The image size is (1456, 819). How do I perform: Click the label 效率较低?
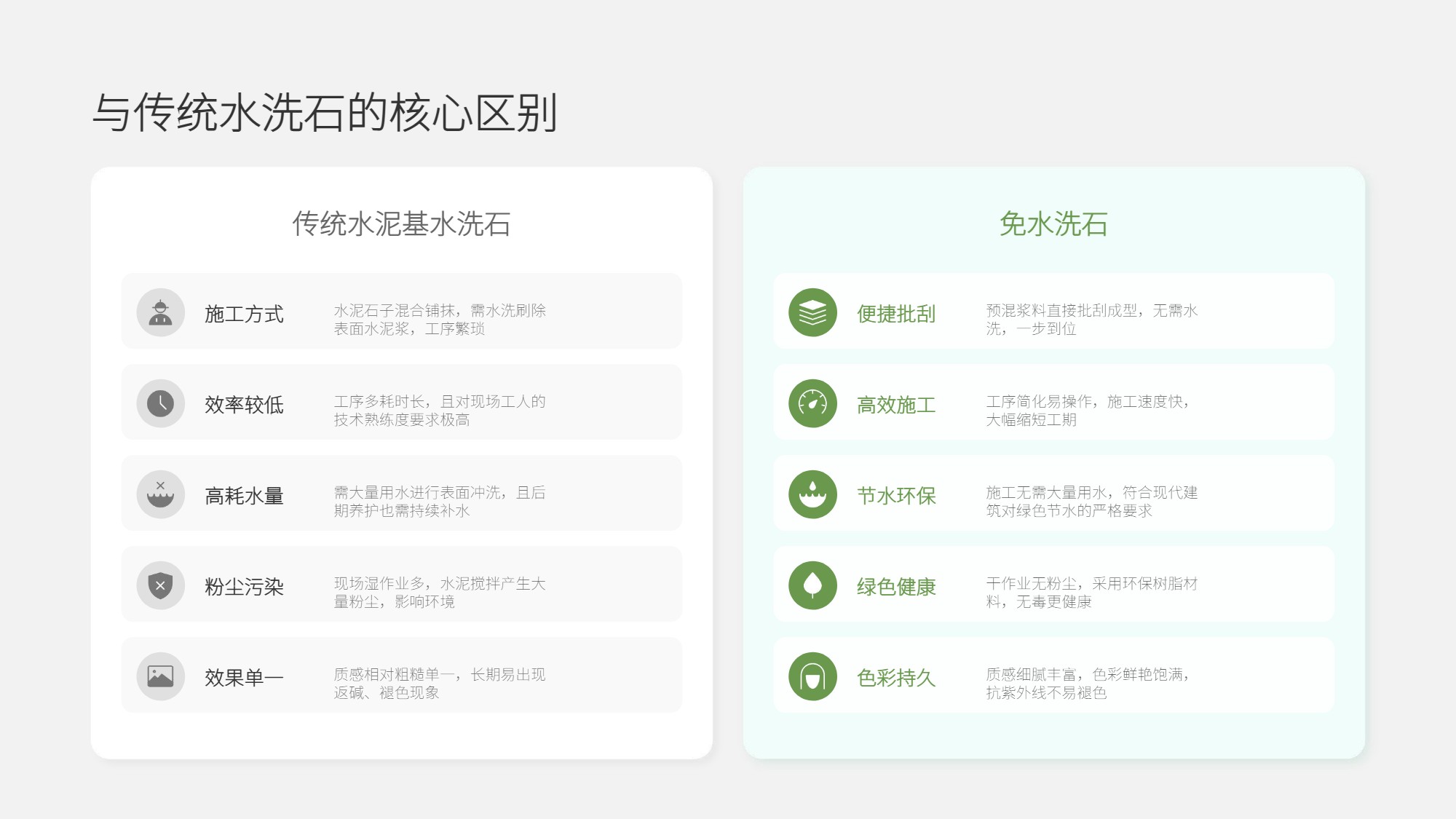244,405
